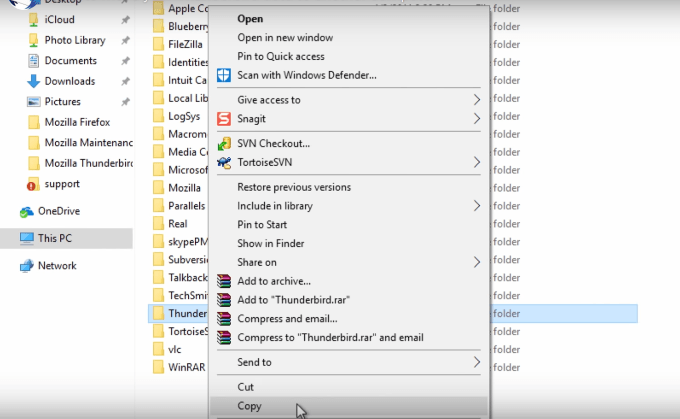Expand the TortoiseSVN submenu arrow
The height and width of the screenshot is (419, 680).
click(x=477, y=163)
